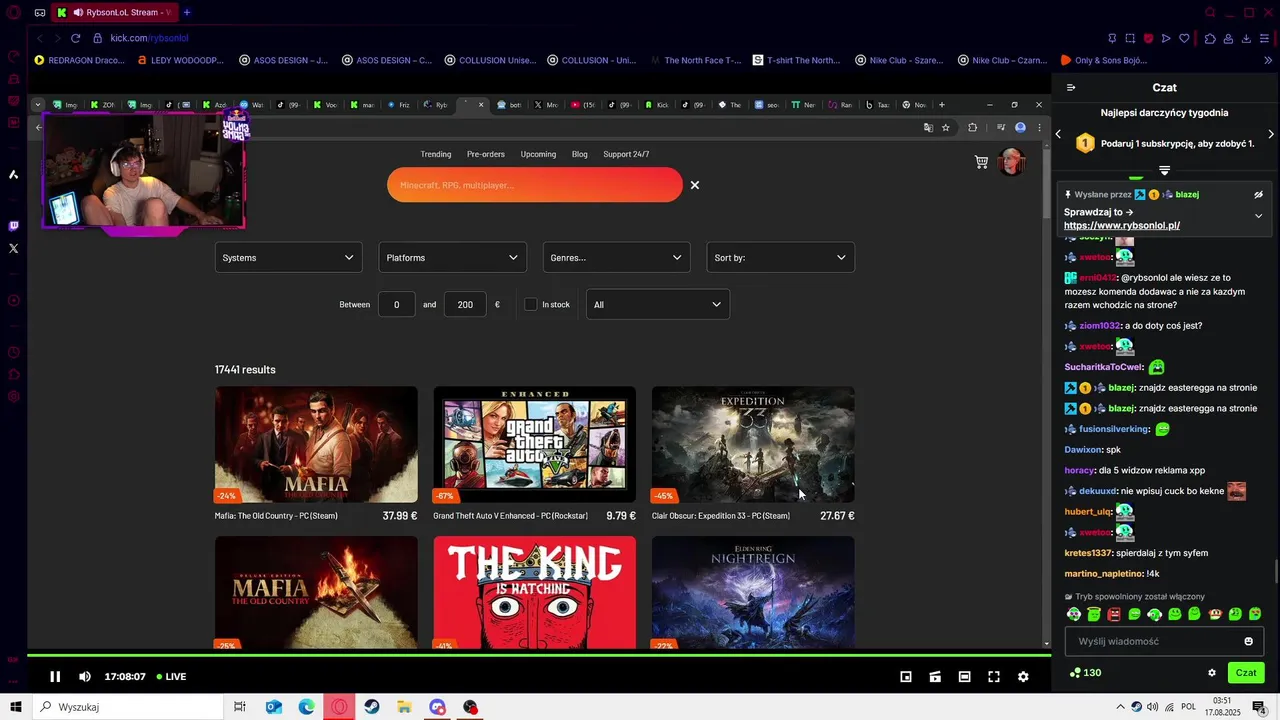Open the Systems dropdown
This screenshot has width=1280, height=720.
point(288,257)
